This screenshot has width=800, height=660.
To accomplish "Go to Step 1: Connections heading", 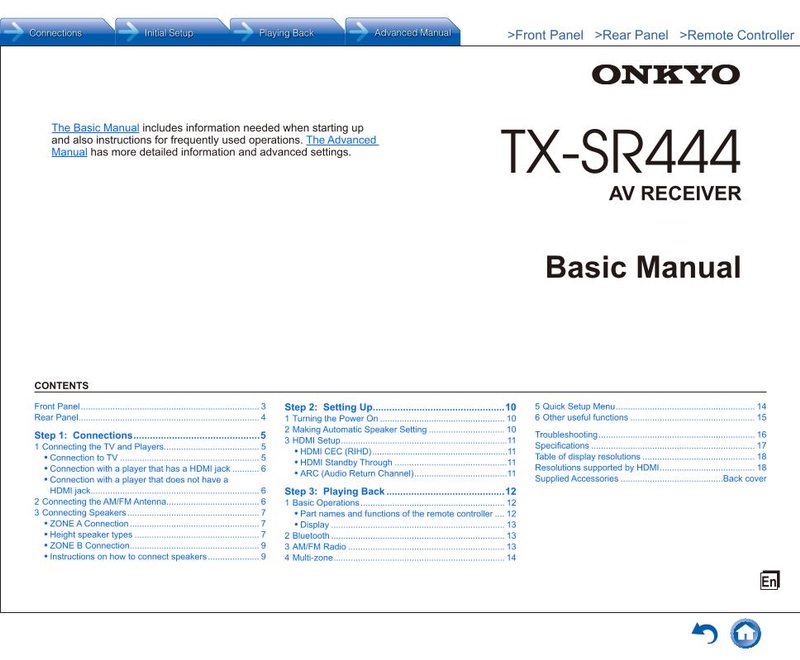I will (x=150, y=435).
